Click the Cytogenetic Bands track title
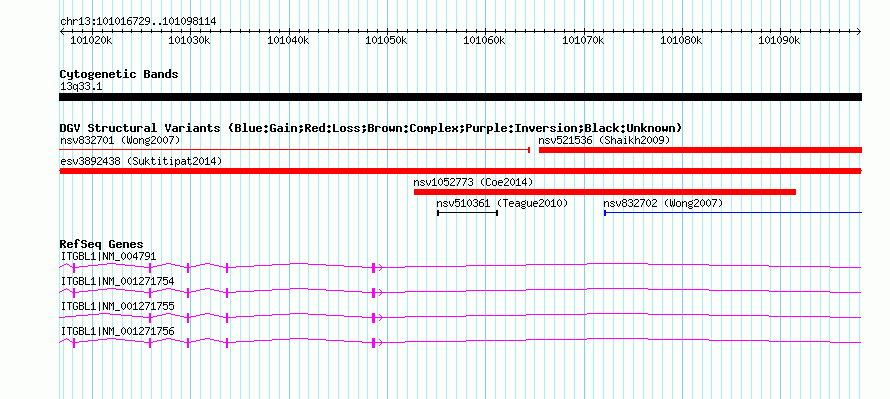Image resolution: width=890 pixels, height=399 pixels. point(119,74)
